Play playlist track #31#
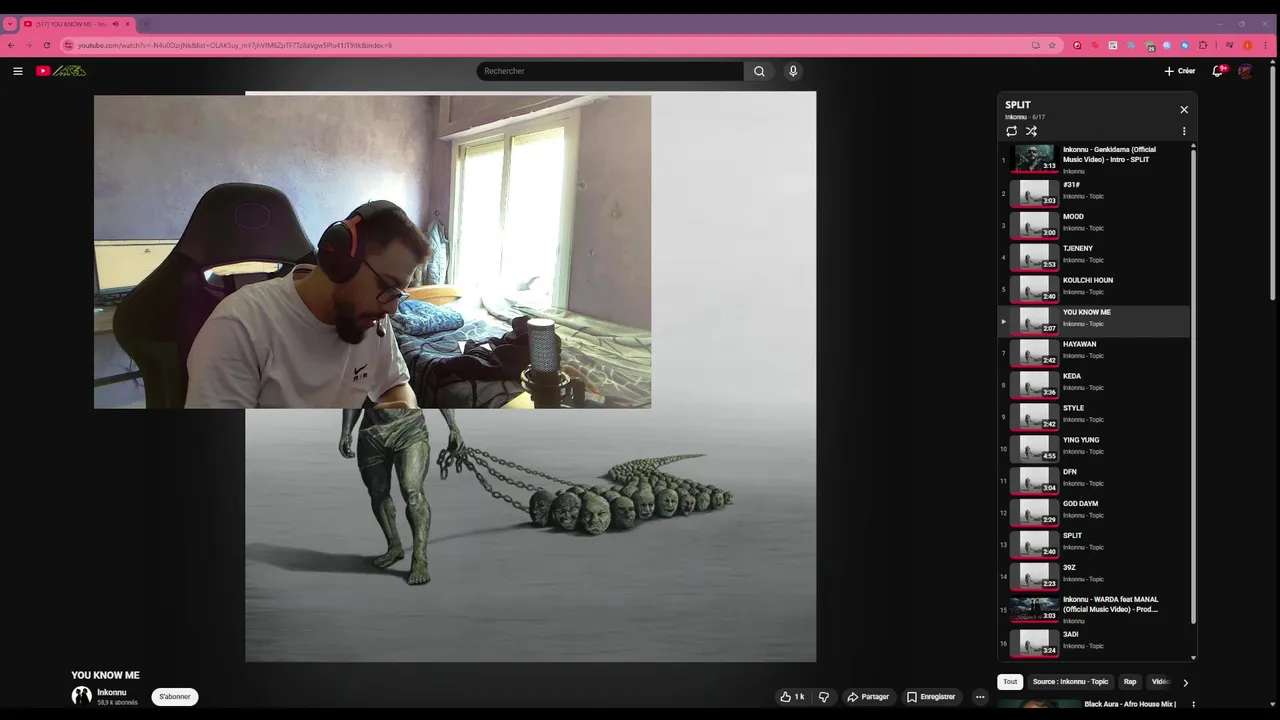The width and height of the screenshot is (1280, 720). click(x=1094, y=192)
